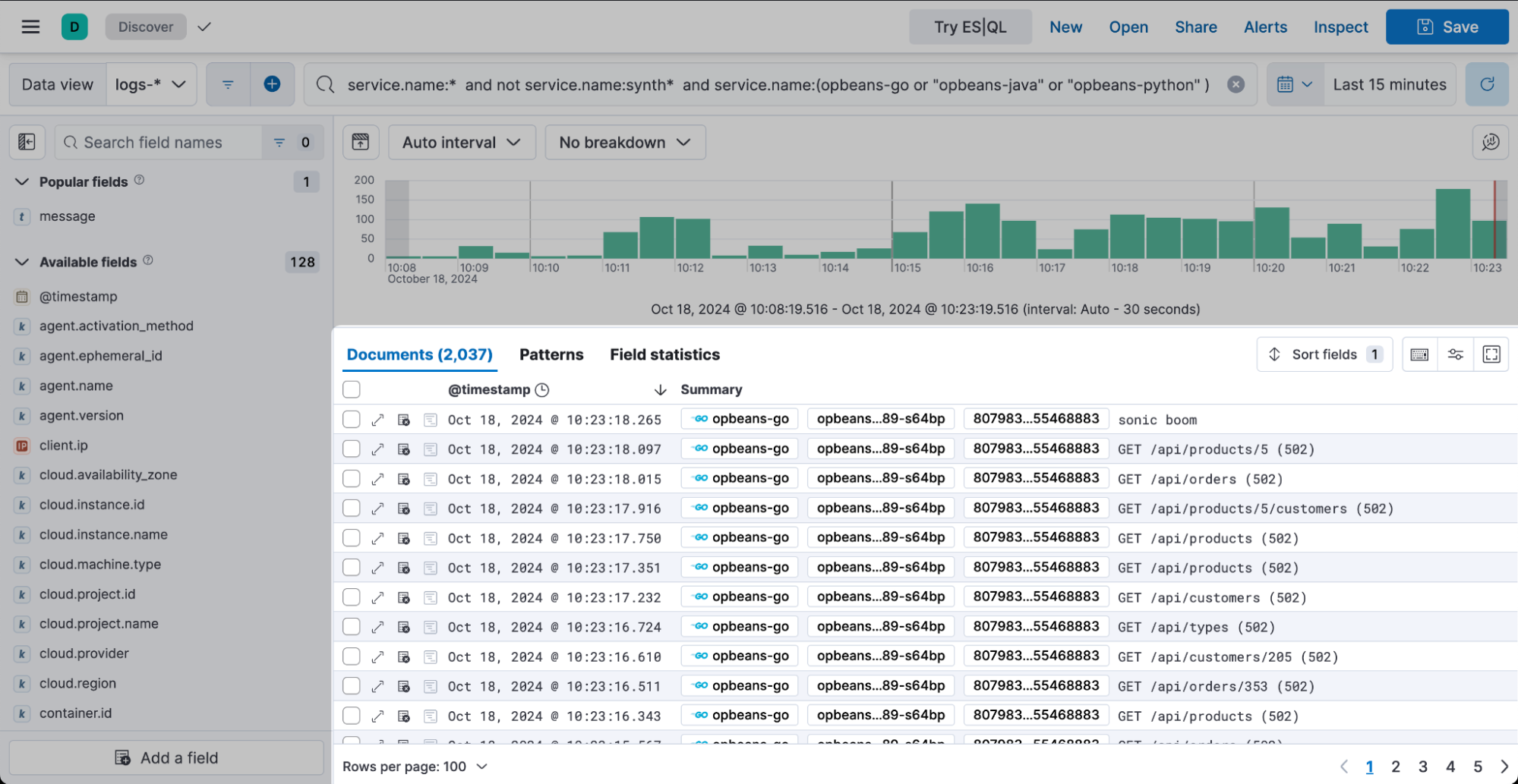The width and height of the screenshot is (1518, 784).
Task: Check the GET /api/customers (502) row
Action: 351,597
